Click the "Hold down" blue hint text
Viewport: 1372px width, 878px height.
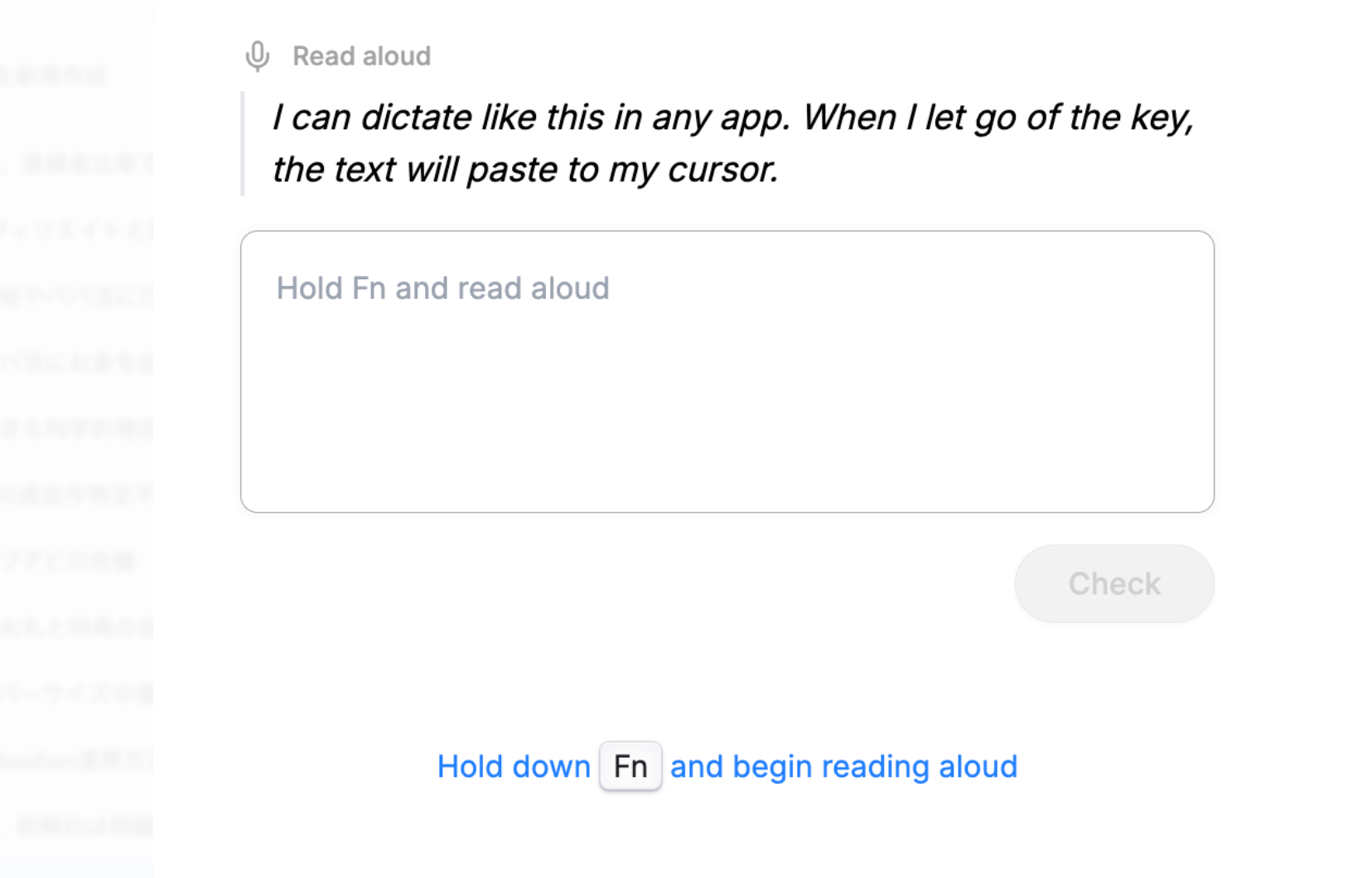point(514,767)
